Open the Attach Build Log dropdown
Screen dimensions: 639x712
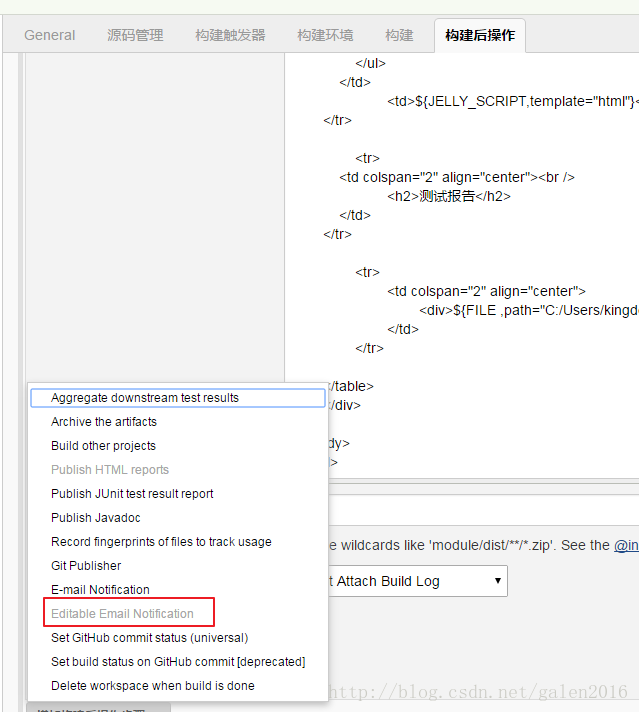pos(417,581)
